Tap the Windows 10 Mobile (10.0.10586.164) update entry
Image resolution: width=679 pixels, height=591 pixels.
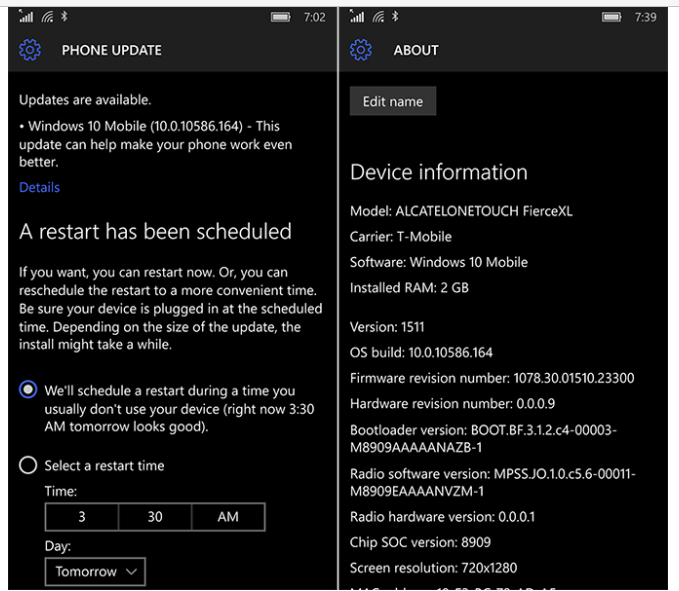coord(155,144)
